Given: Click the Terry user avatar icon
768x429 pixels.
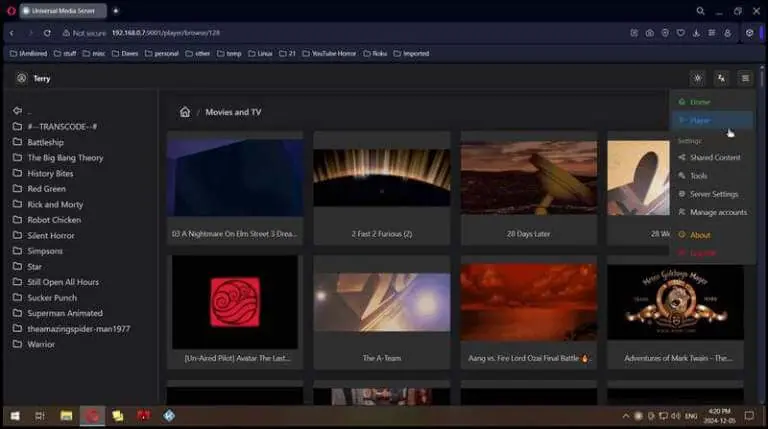Looking at the screenshot, I should pyautogui.click(x=21, y=78).
